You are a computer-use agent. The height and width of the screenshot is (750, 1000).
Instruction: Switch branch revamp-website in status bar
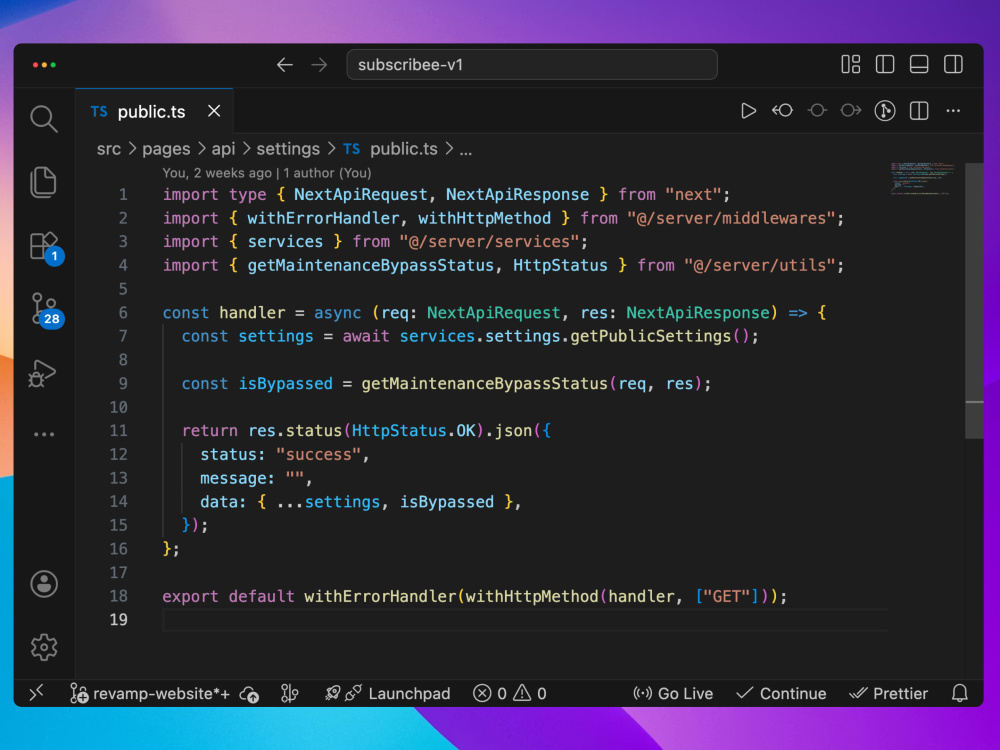pos(150,693)
